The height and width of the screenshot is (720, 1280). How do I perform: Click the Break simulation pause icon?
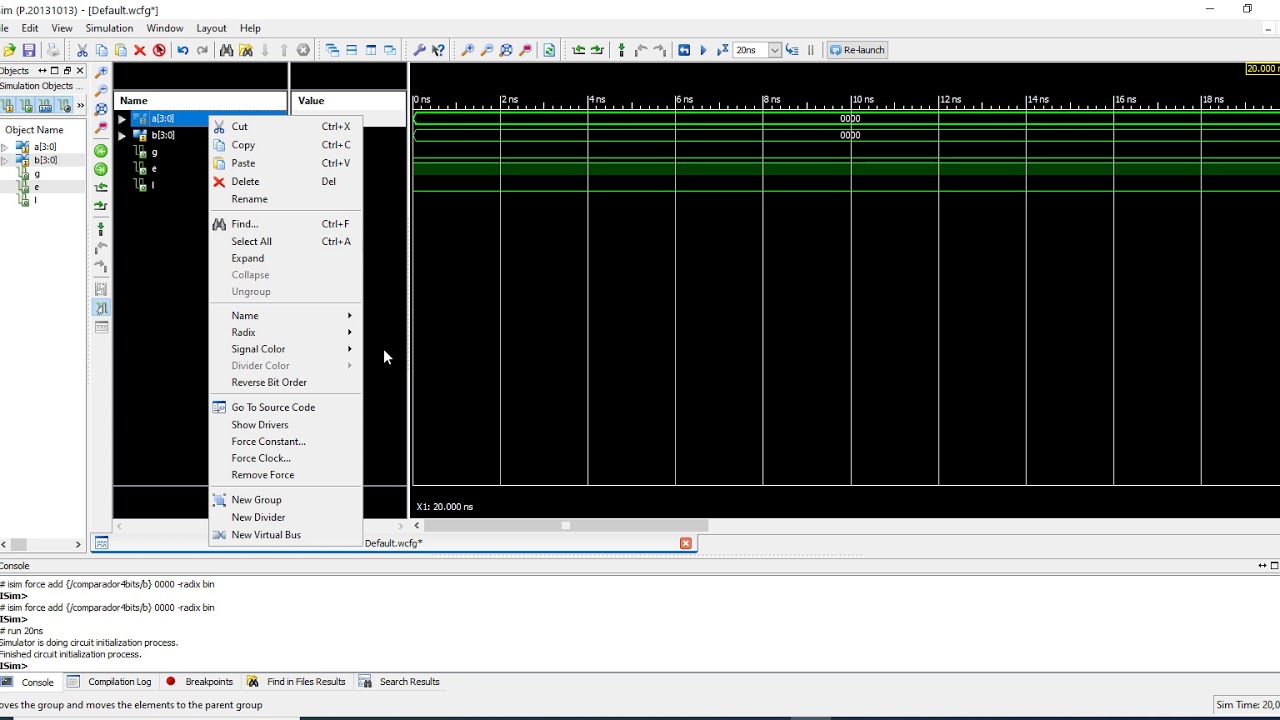[x=811, y=50]
